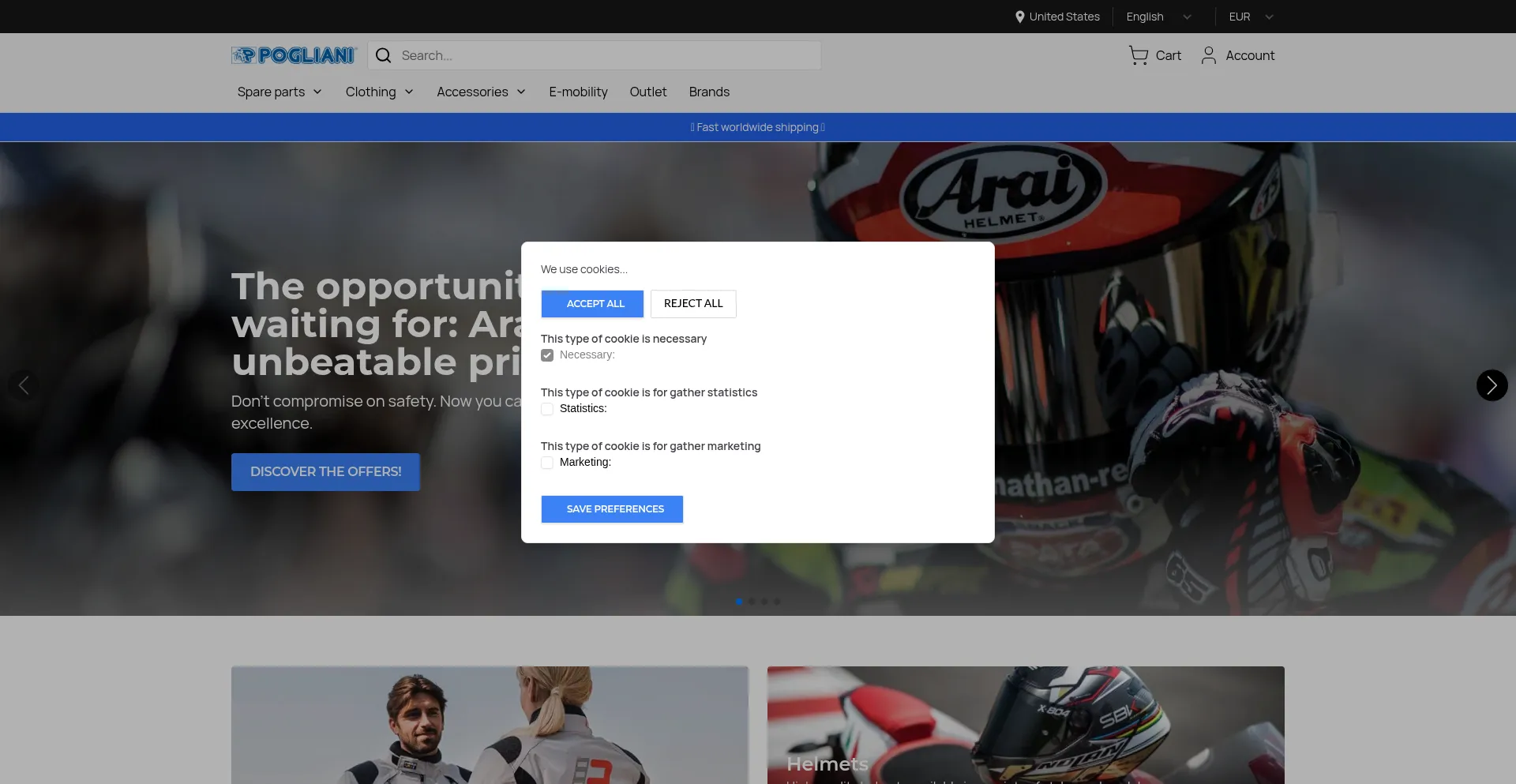This screenshot has height=784, width=1516.
Task: Go to next carousel slide arrow
Action: coord(1492,385)
